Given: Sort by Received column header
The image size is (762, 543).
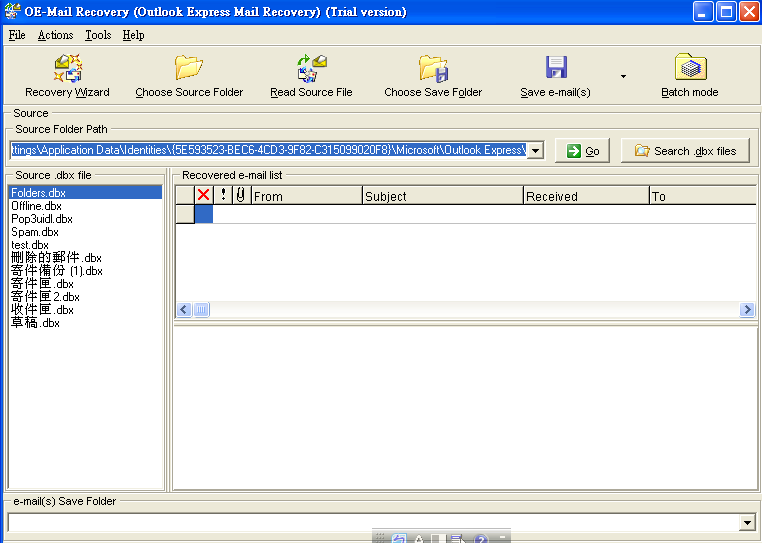Looking at the screenshot, I should 586,196.
